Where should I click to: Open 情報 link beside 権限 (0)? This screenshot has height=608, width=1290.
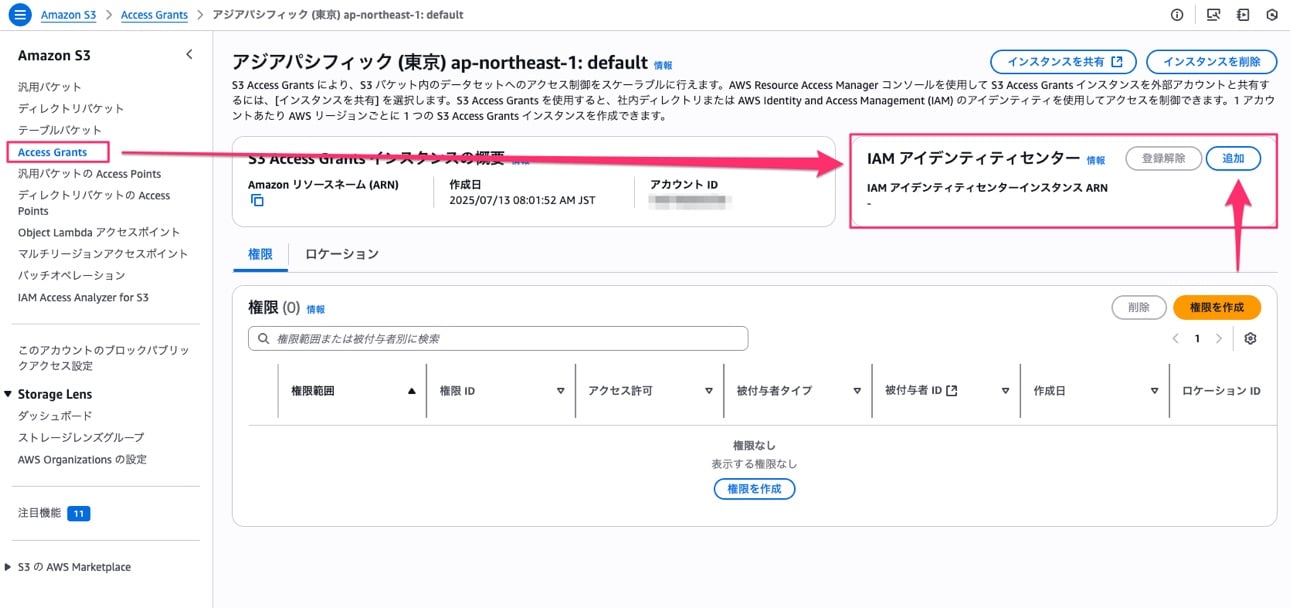316,310
